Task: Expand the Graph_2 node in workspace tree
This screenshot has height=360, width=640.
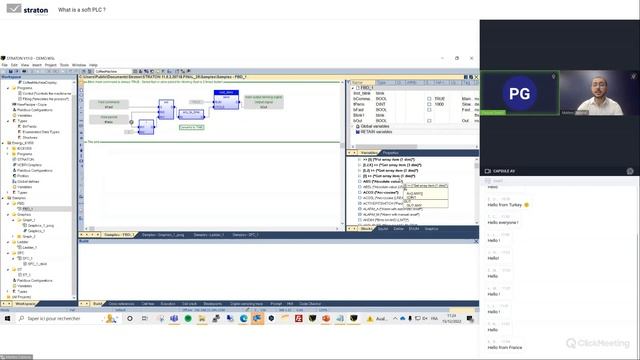Action: [13, 236]
